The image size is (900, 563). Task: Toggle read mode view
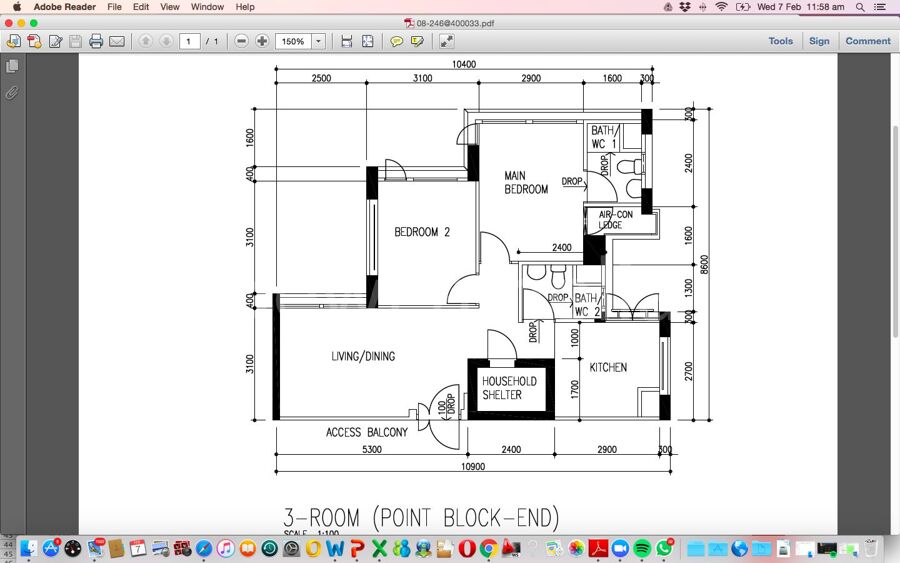(x=446, y=41)
